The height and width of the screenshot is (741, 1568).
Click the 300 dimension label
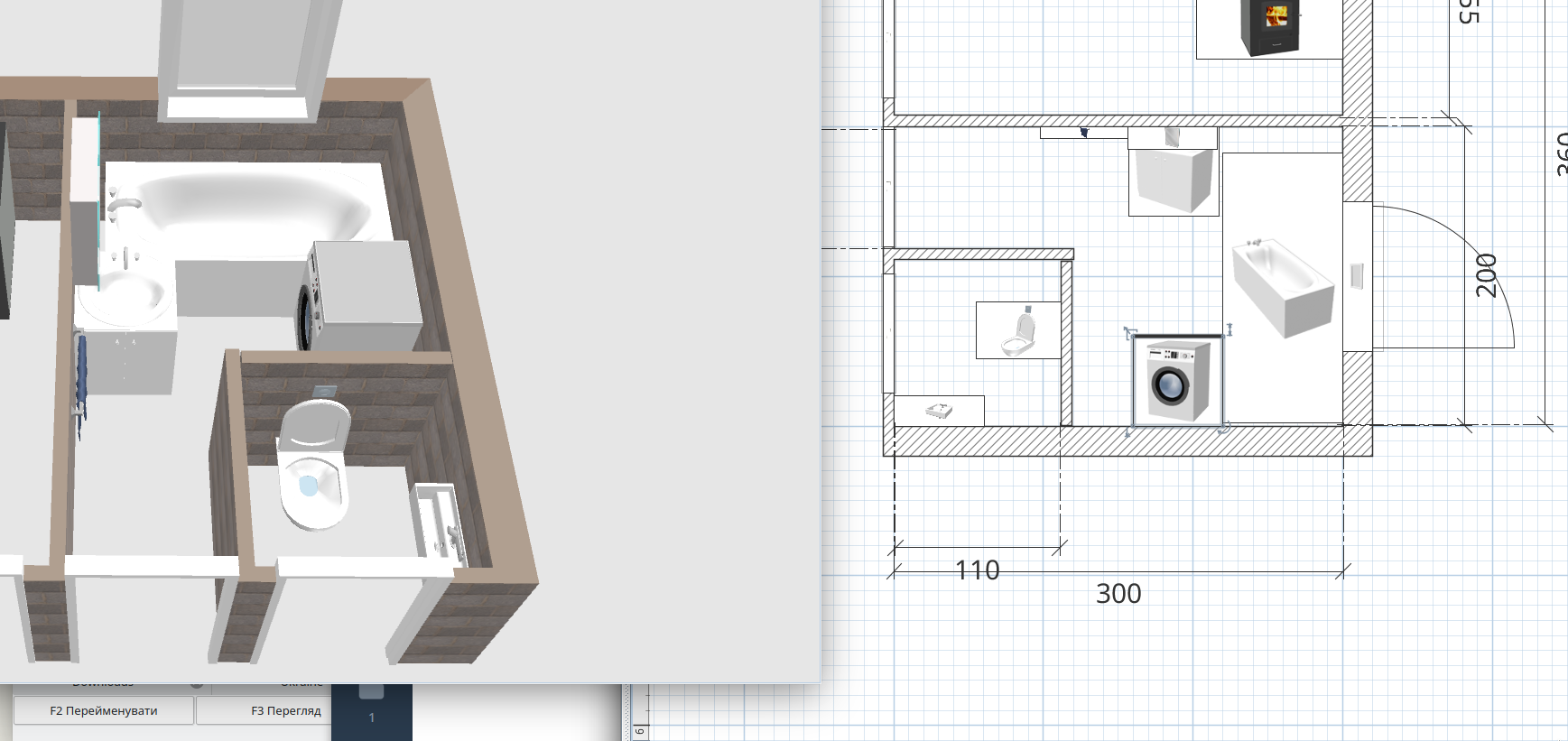pyautogui.click(x=1118, y=593)
